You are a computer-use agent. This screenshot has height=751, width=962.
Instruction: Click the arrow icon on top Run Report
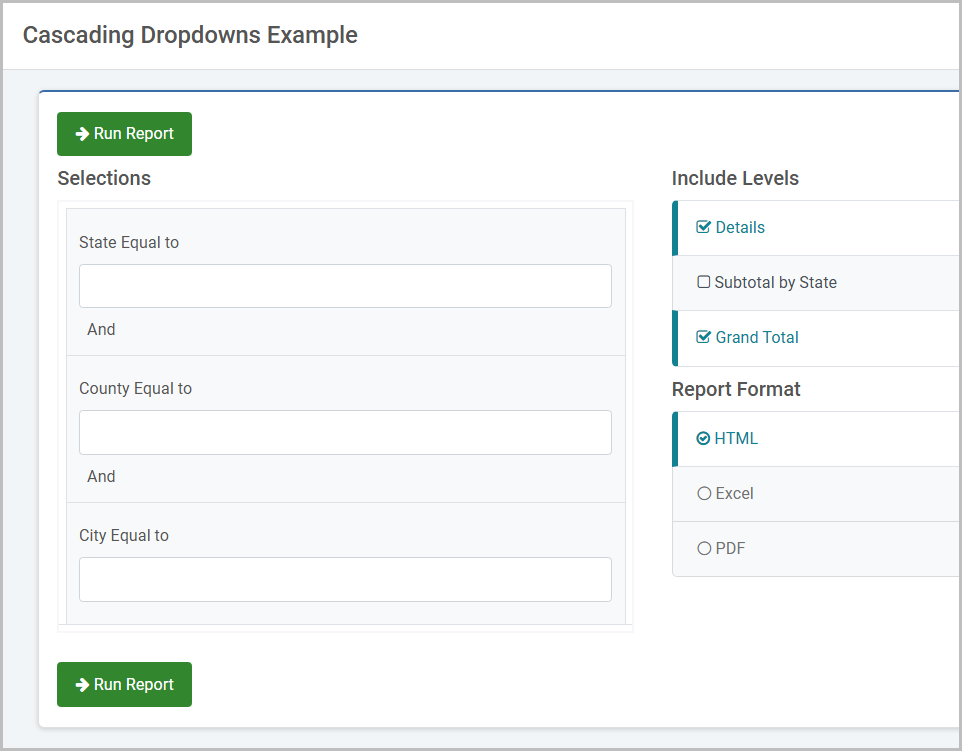(x=82, y=134)
